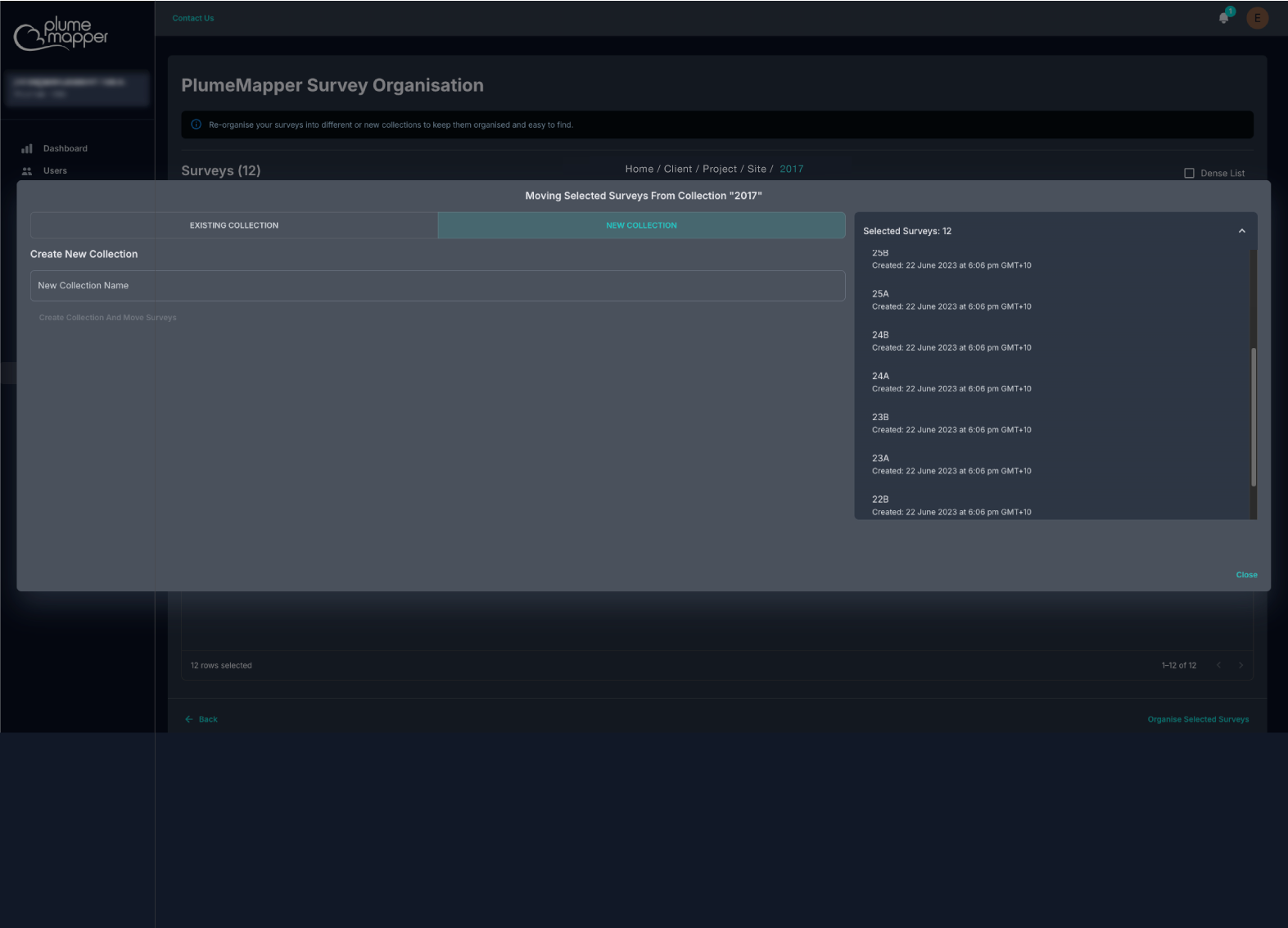The image size is (1288, 928).
Task: Go to next page chevron
Action: (x=1241, y=665)
